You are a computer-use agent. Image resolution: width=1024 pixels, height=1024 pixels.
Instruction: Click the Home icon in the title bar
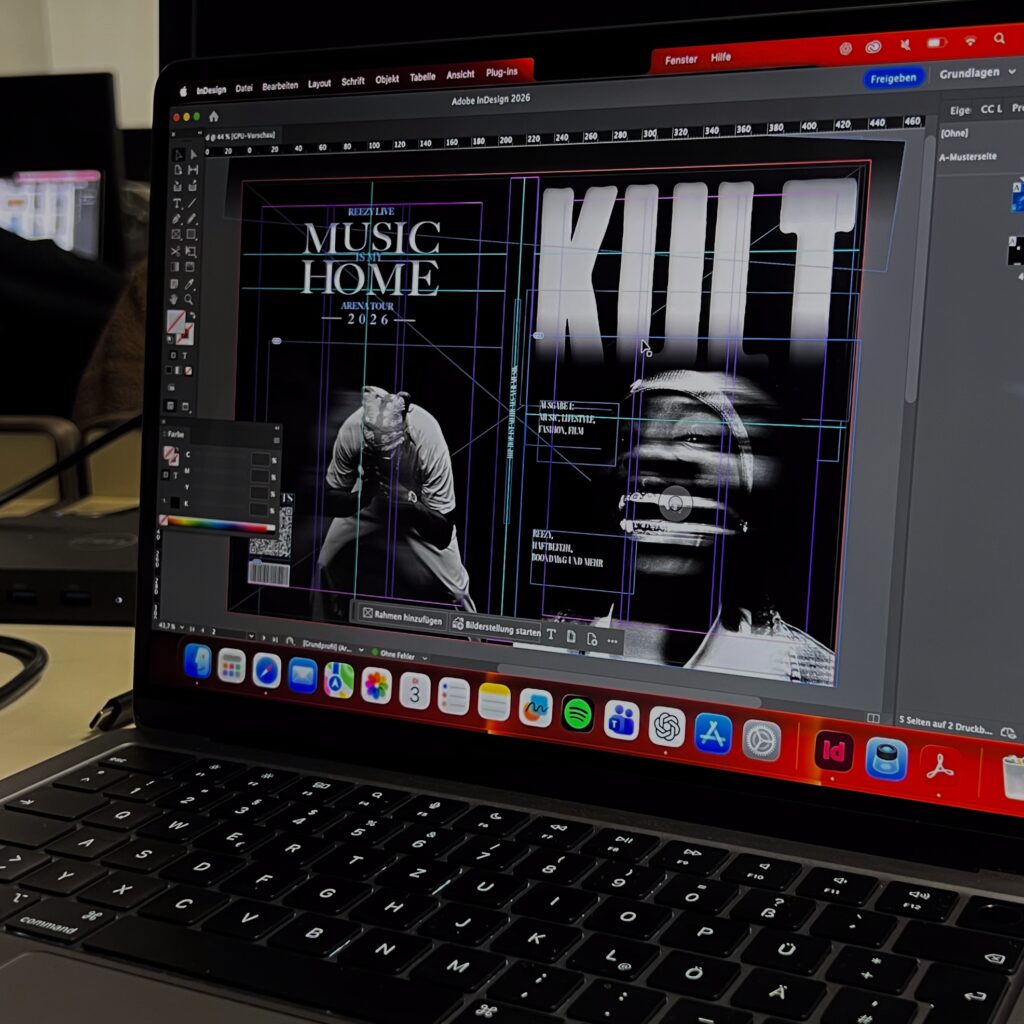click(213, 117)
